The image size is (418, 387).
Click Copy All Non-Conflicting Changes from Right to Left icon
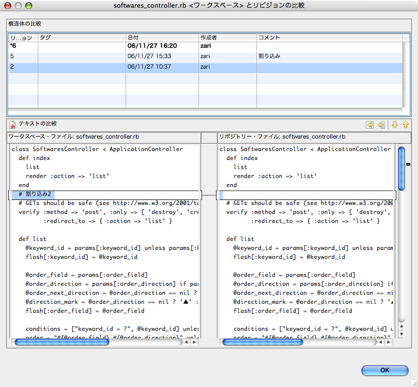(370, 125)
